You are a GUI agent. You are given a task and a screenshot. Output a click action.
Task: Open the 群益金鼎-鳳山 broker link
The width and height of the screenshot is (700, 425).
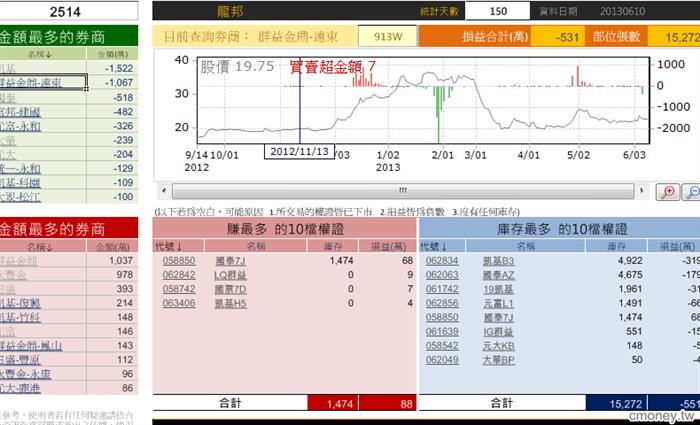coord(31,346)
